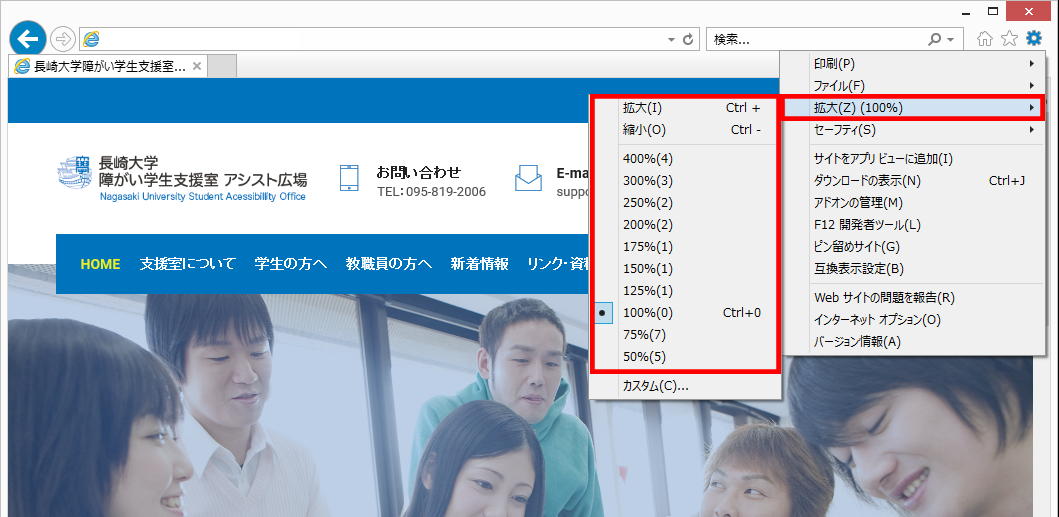
Task: Set zoom to 200%(2)
Action: [685, 224]
